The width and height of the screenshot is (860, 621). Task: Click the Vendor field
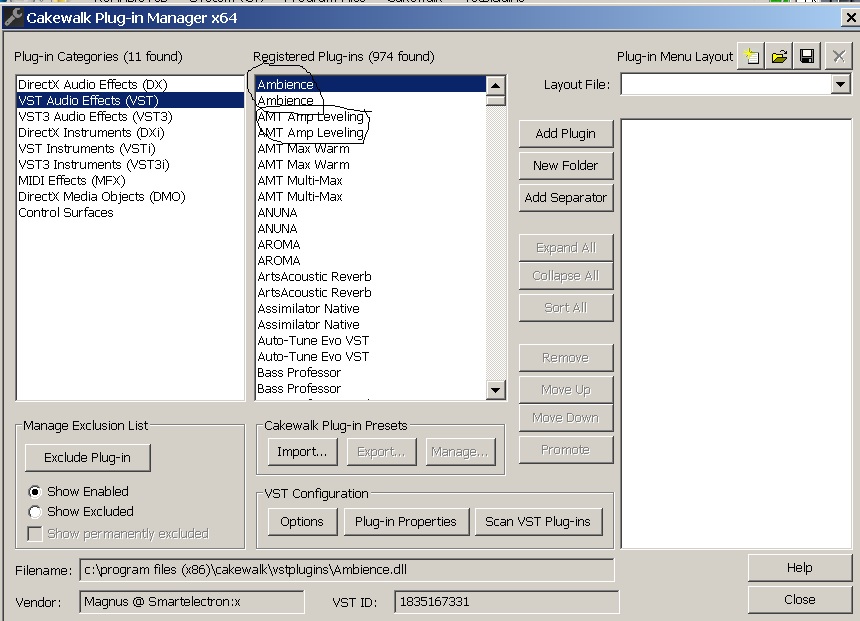pos(191,602)
